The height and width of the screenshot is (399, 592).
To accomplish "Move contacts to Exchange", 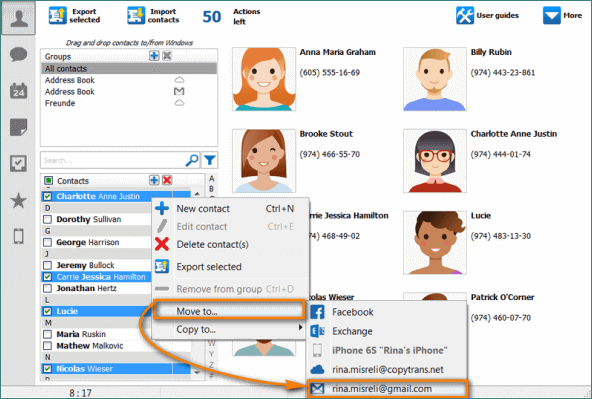I will click(x=387, y=331).
